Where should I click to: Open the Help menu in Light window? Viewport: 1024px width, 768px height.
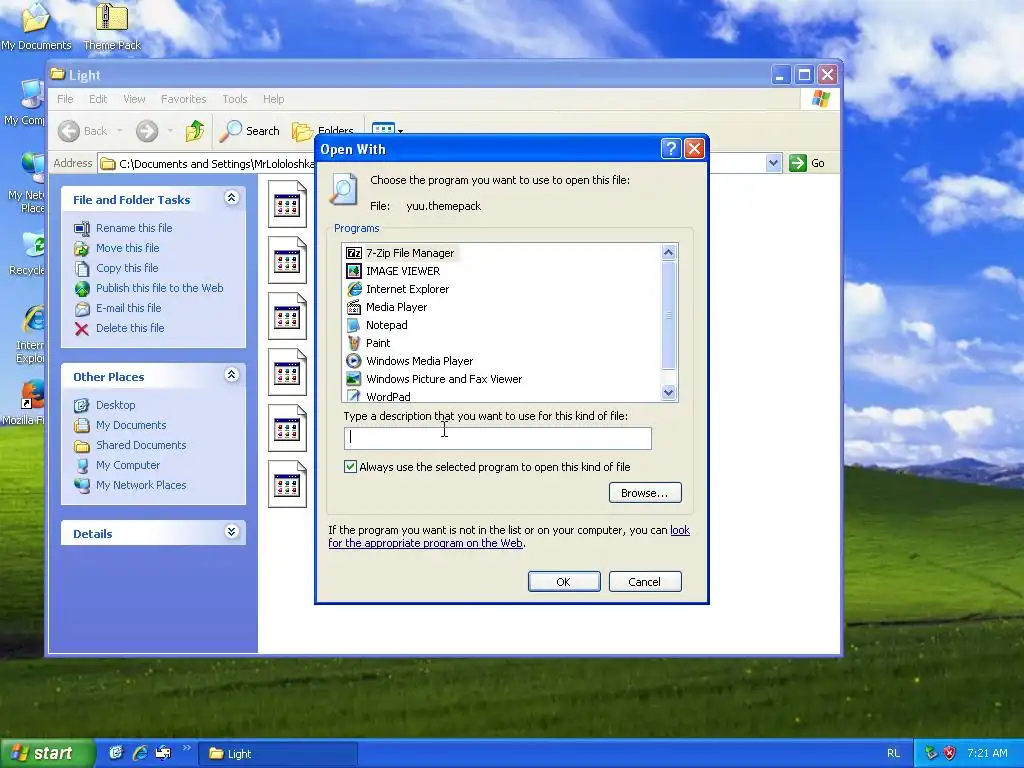(x=274, y=99)
